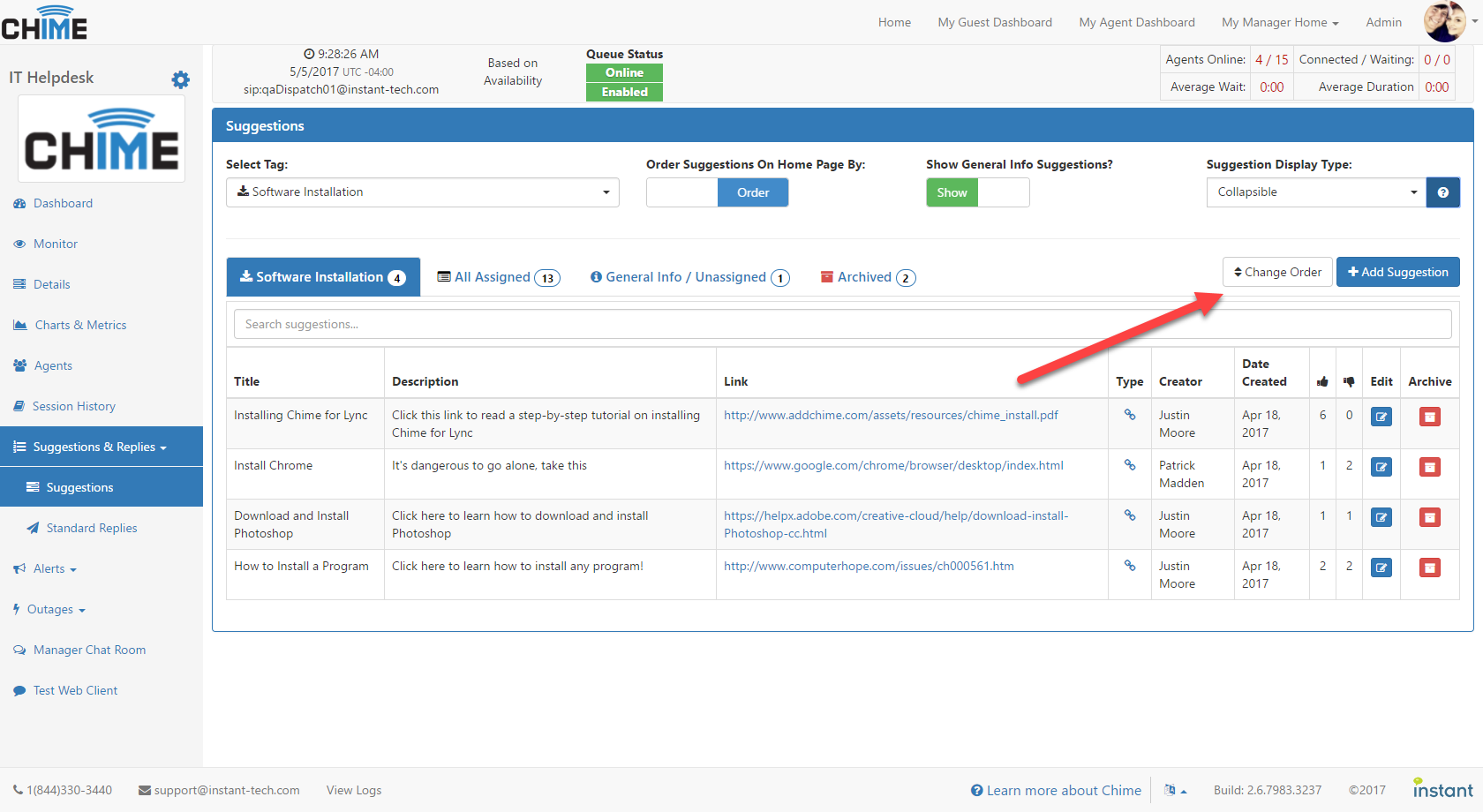Open Session History in sidebar

tap(74, 406)
